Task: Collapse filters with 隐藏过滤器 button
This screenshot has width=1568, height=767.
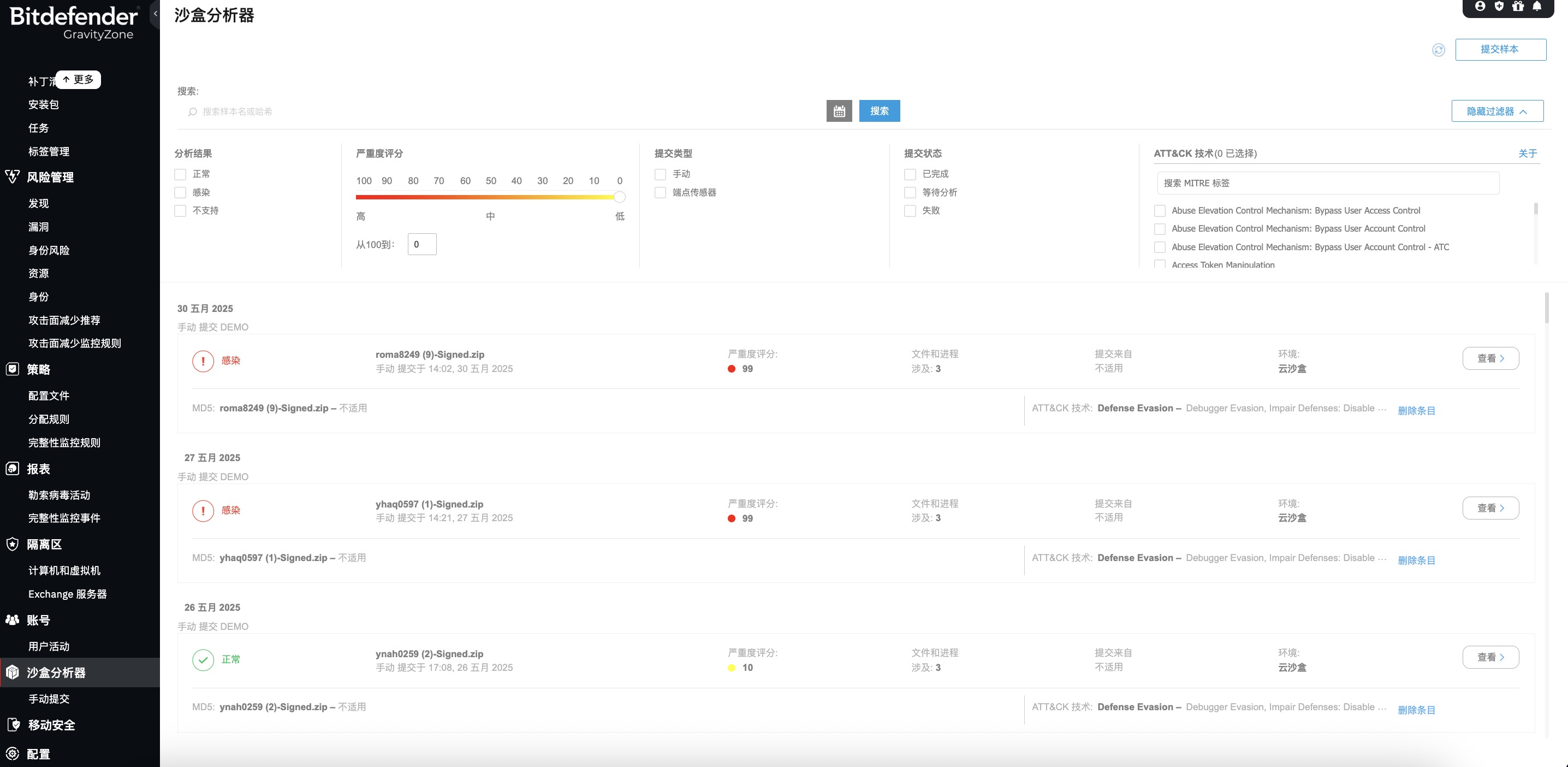Action: click(x=1497, y=111)
